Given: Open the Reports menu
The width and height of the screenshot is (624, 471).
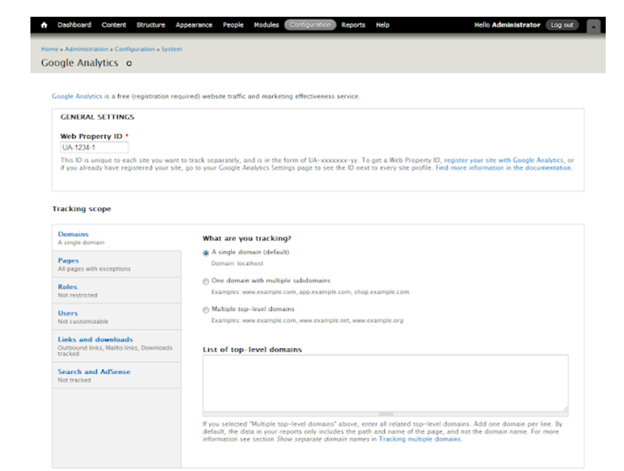Looking at the screenshot, I should click(353, 25).
